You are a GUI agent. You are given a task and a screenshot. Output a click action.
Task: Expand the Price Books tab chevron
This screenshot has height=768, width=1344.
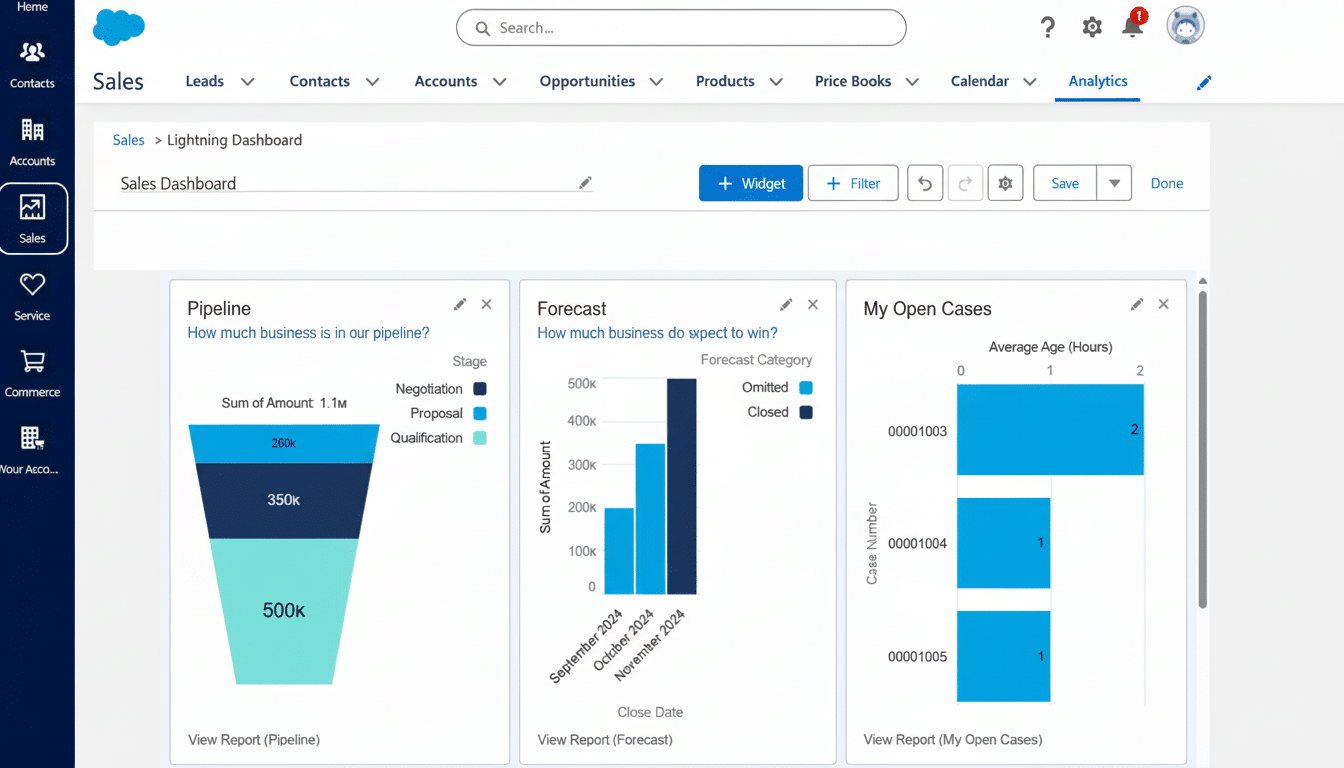(x=911, y=81)
